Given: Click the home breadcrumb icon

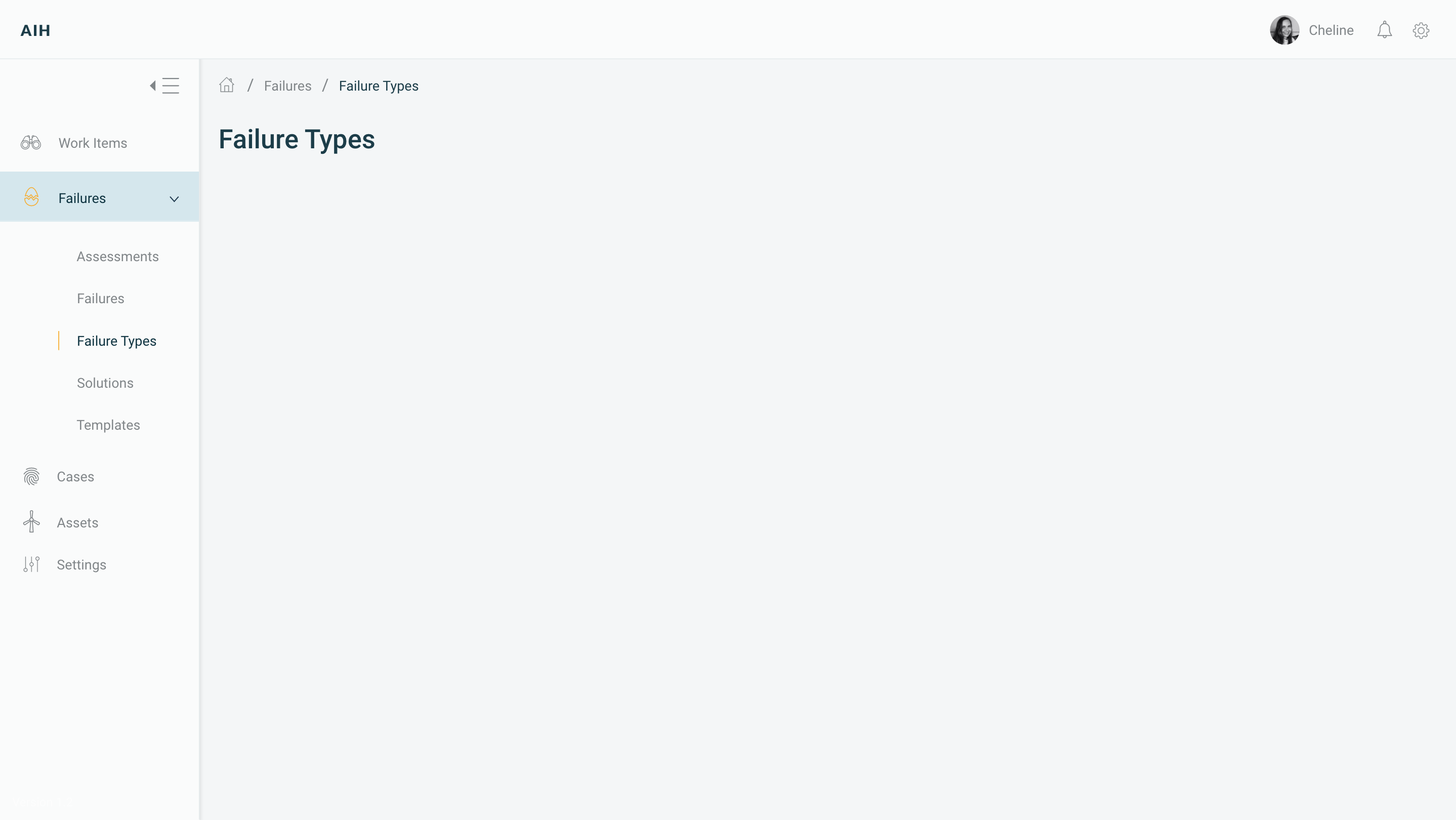Looking at the screenshot, I should click(227, 86).
